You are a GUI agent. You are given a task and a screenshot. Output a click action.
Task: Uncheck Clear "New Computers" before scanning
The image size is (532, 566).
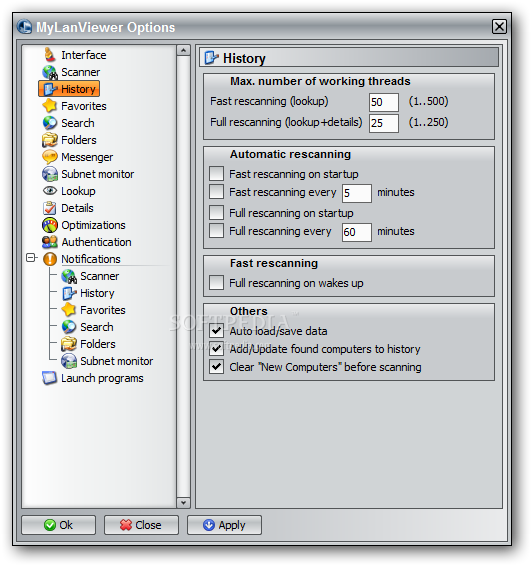(217, 367)
